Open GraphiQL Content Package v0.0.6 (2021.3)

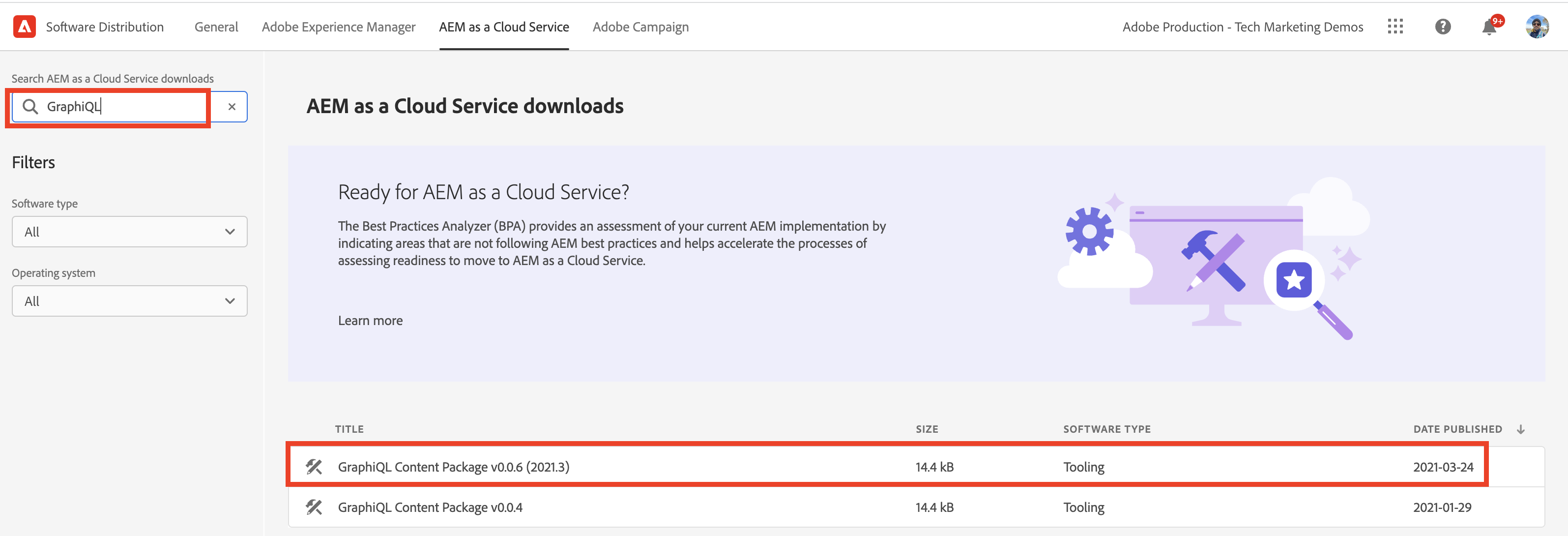(454, 467)
